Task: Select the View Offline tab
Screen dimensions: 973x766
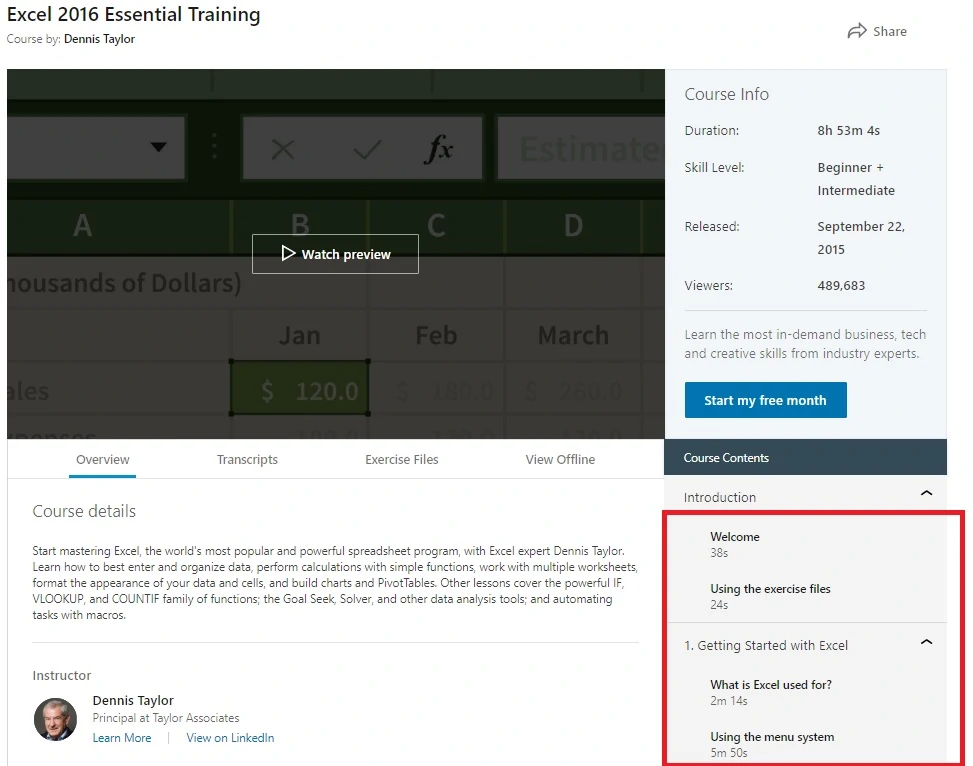Action: (560, 459)
